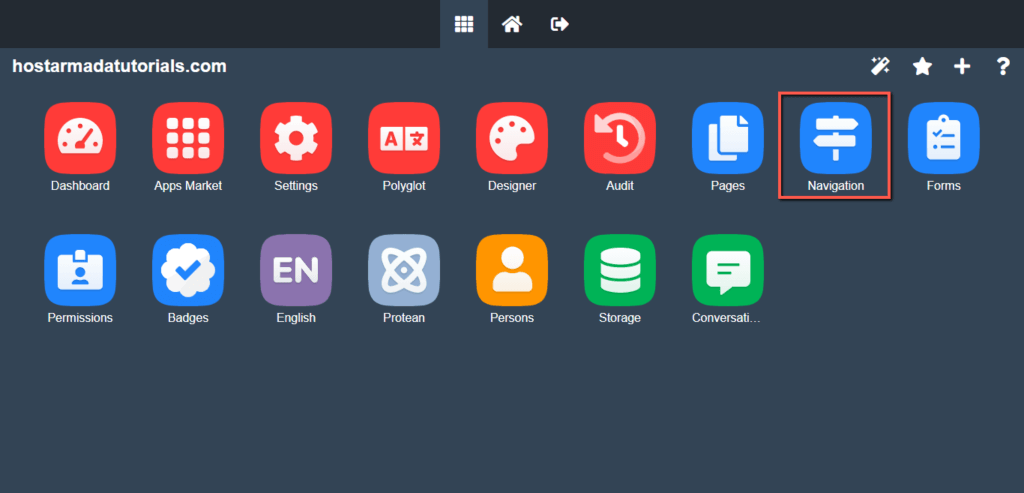Open the Conversations chat app
Image resolution: width=1024 pixels, height=493 pixels.
click(728, 270)
